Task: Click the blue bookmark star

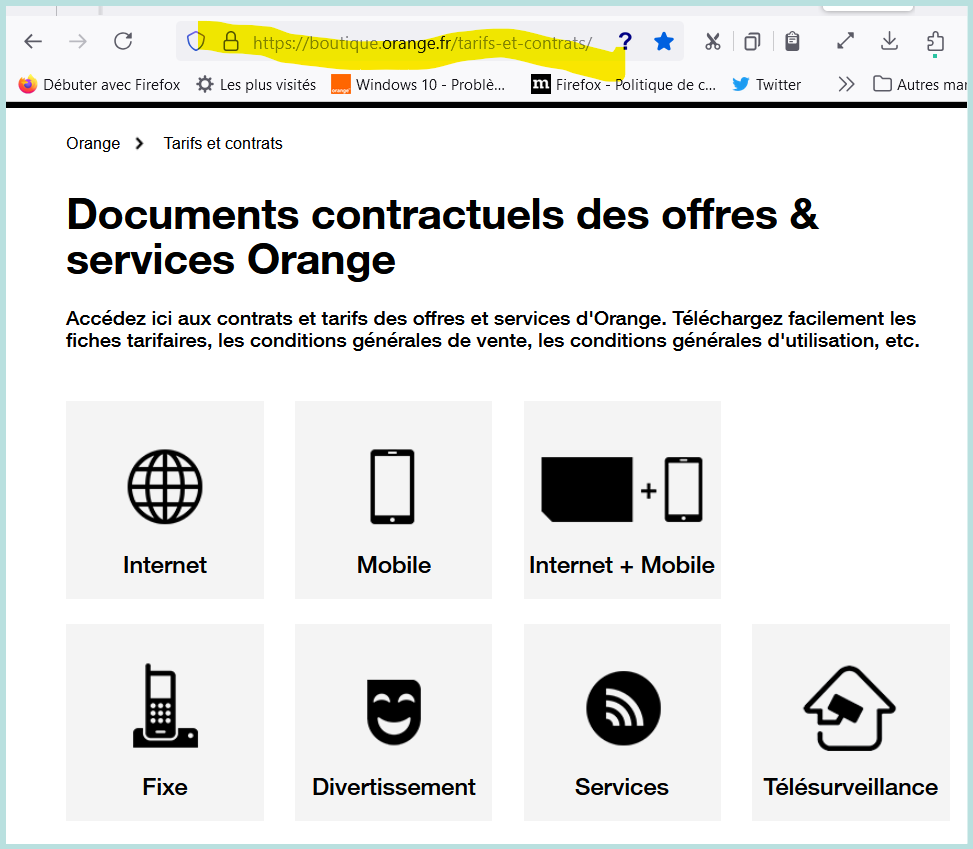Action: tap(663, 41)
